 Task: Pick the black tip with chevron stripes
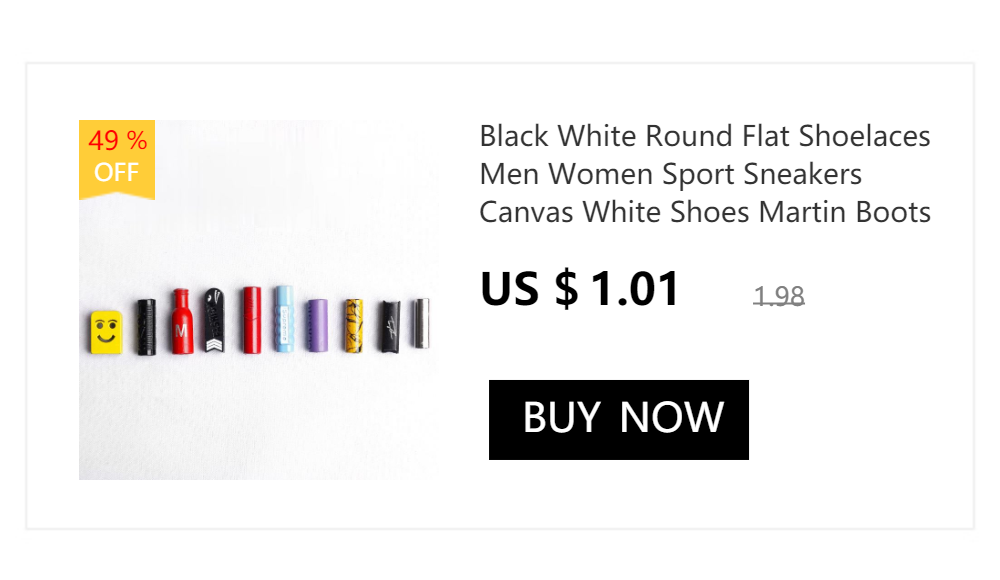(x=215, y=321)
